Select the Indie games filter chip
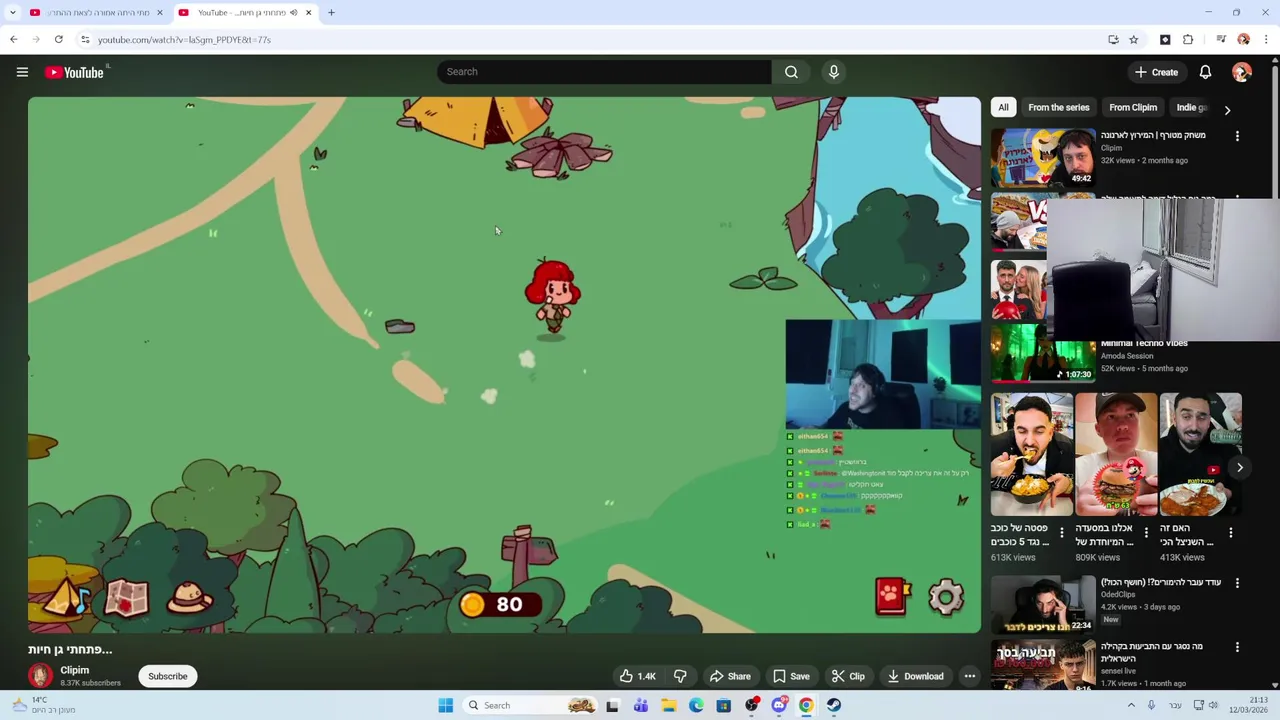 [1192, 108]
